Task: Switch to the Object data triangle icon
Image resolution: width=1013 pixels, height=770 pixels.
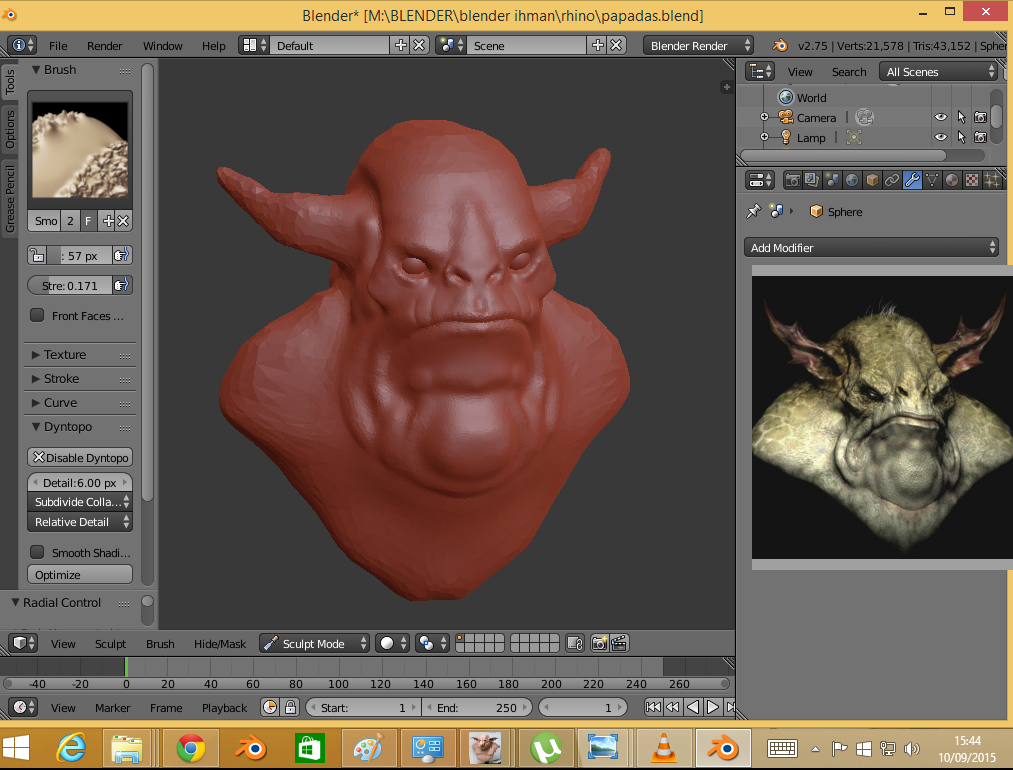Action: (932, 180)
